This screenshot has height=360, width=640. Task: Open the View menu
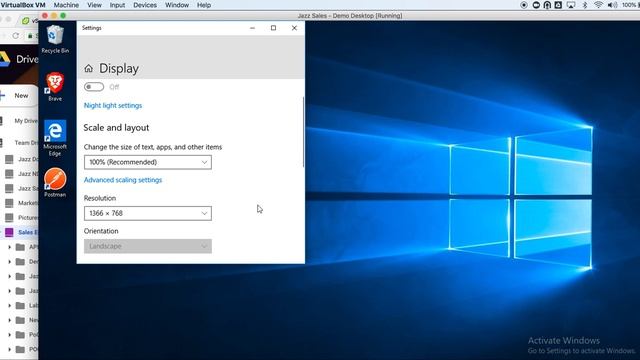94,5
